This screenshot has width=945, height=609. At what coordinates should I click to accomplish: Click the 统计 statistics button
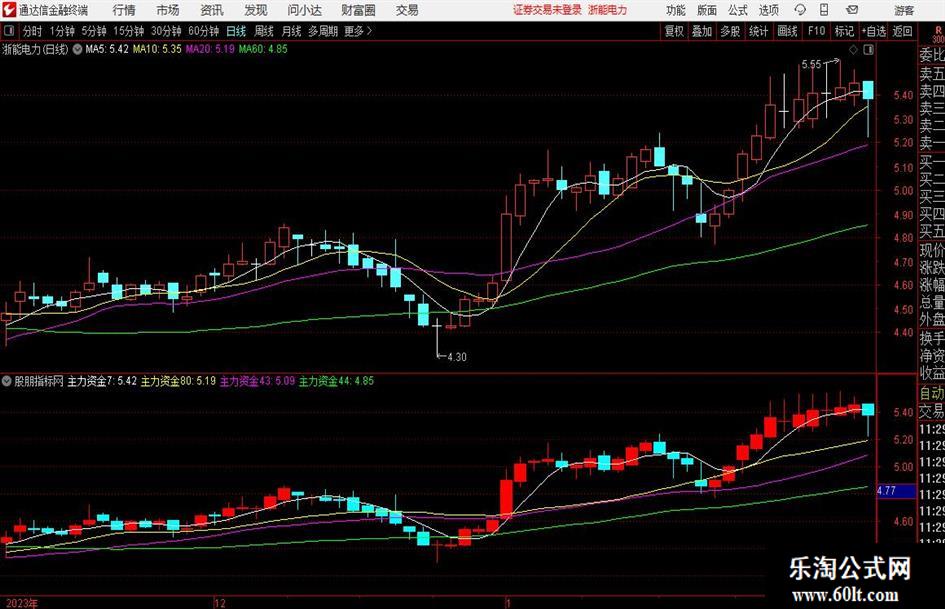tap(758, 31)
